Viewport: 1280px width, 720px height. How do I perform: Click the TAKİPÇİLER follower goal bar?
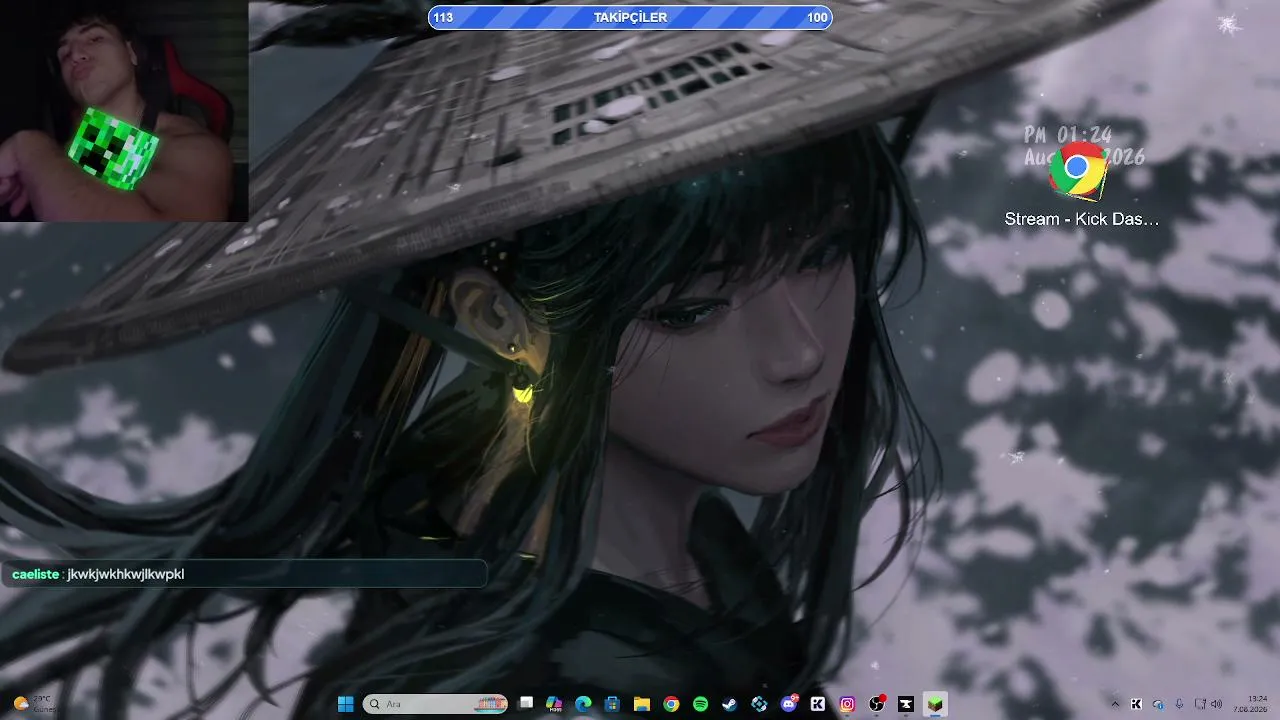tap(630, 17)
